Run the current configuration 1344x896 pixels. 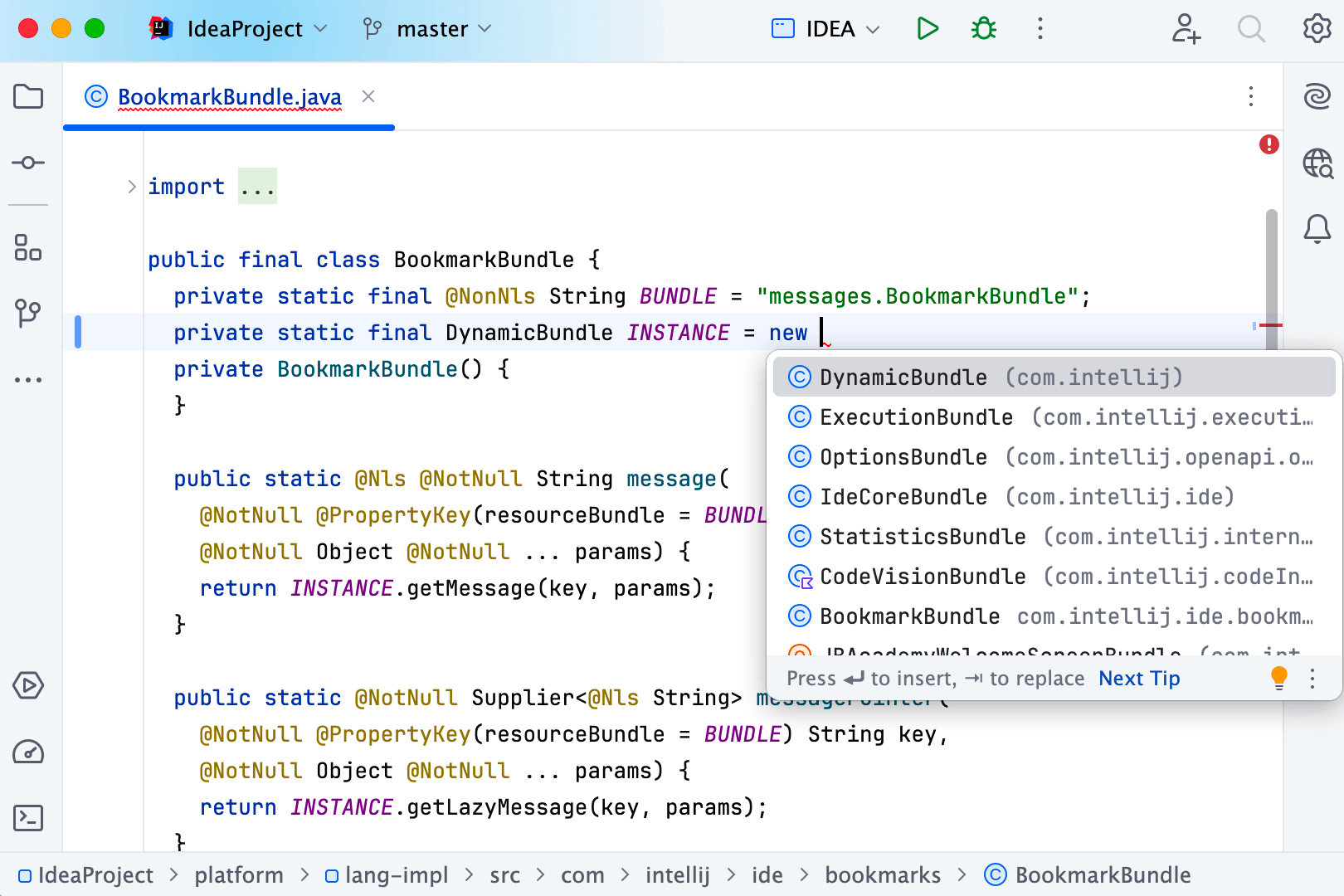click(x=927, y=28)
